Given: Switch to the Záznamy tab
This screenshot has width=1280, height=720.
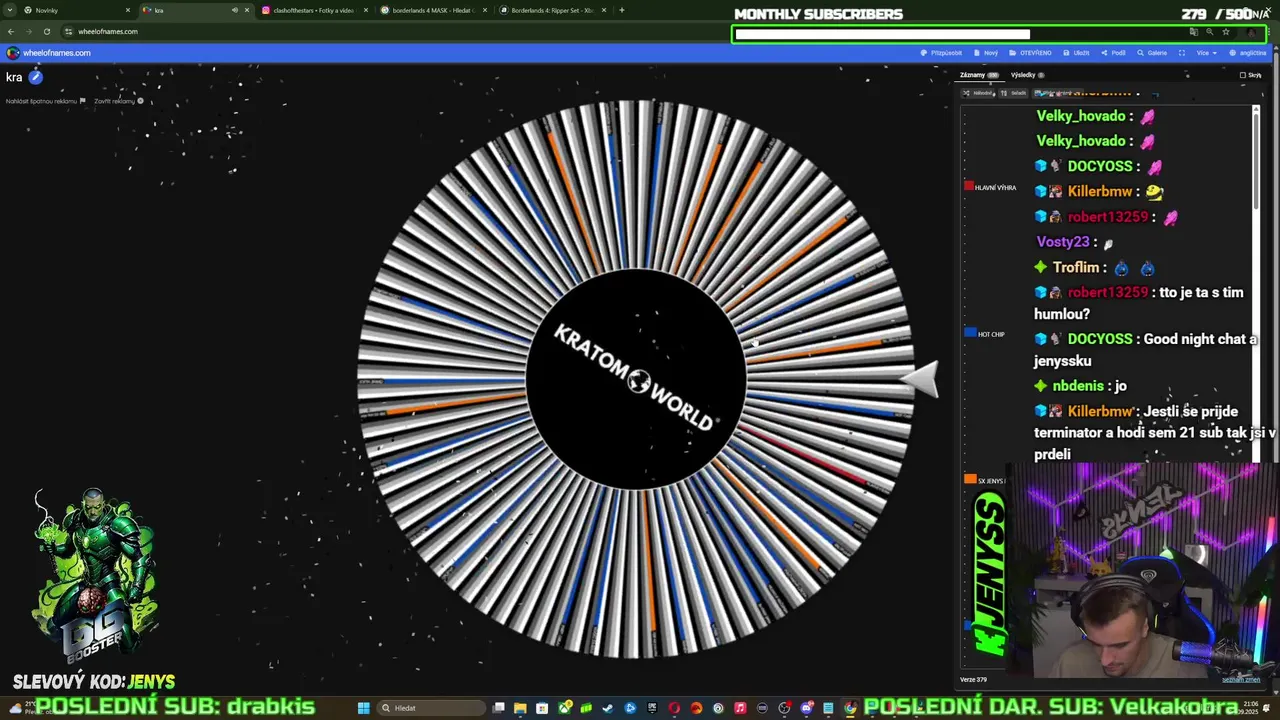Looking at the screenshot, I should tap(979, 75).
